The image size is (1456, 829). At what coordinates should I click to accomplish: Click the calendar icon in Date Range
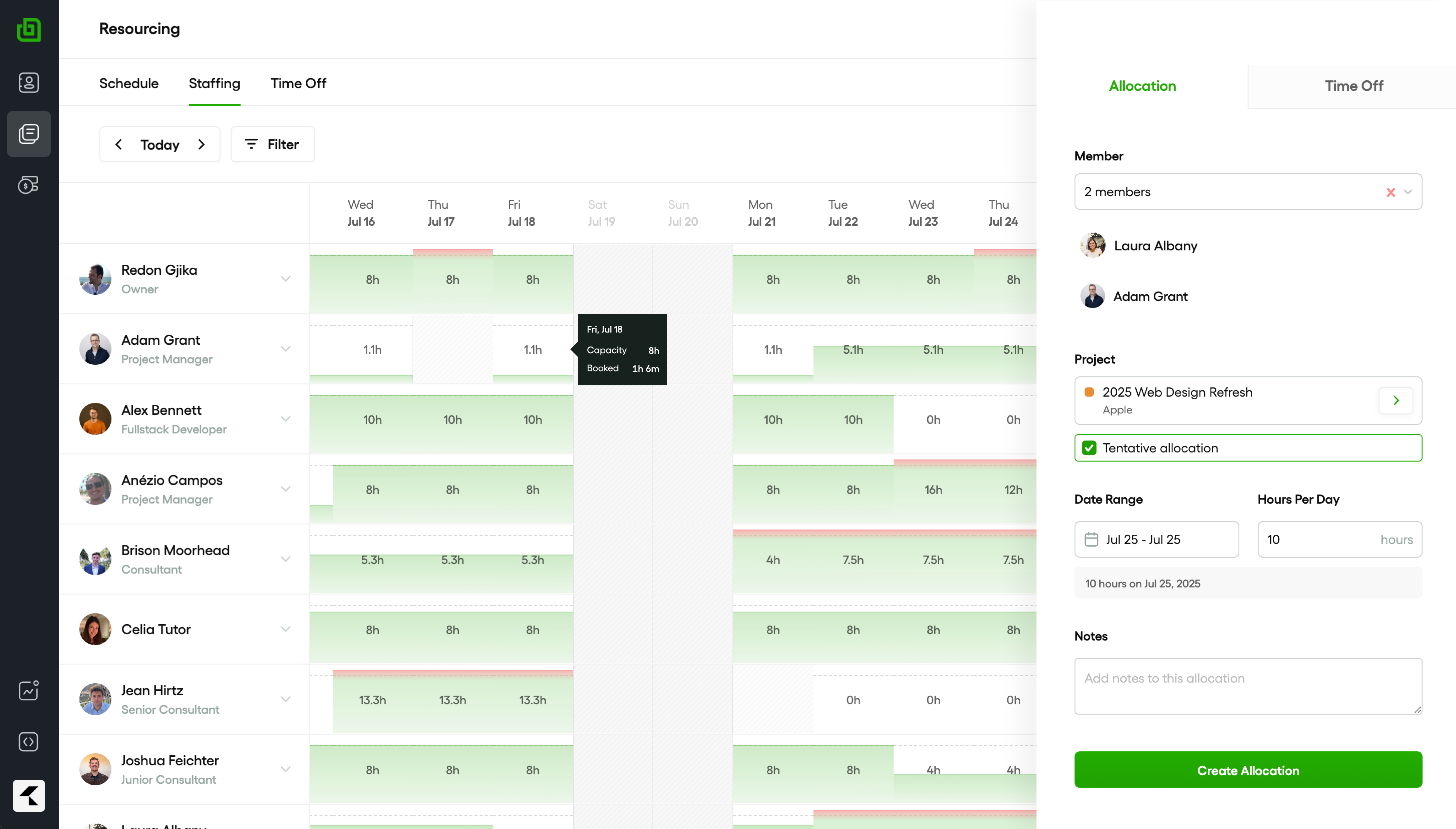click(1091, 539)
